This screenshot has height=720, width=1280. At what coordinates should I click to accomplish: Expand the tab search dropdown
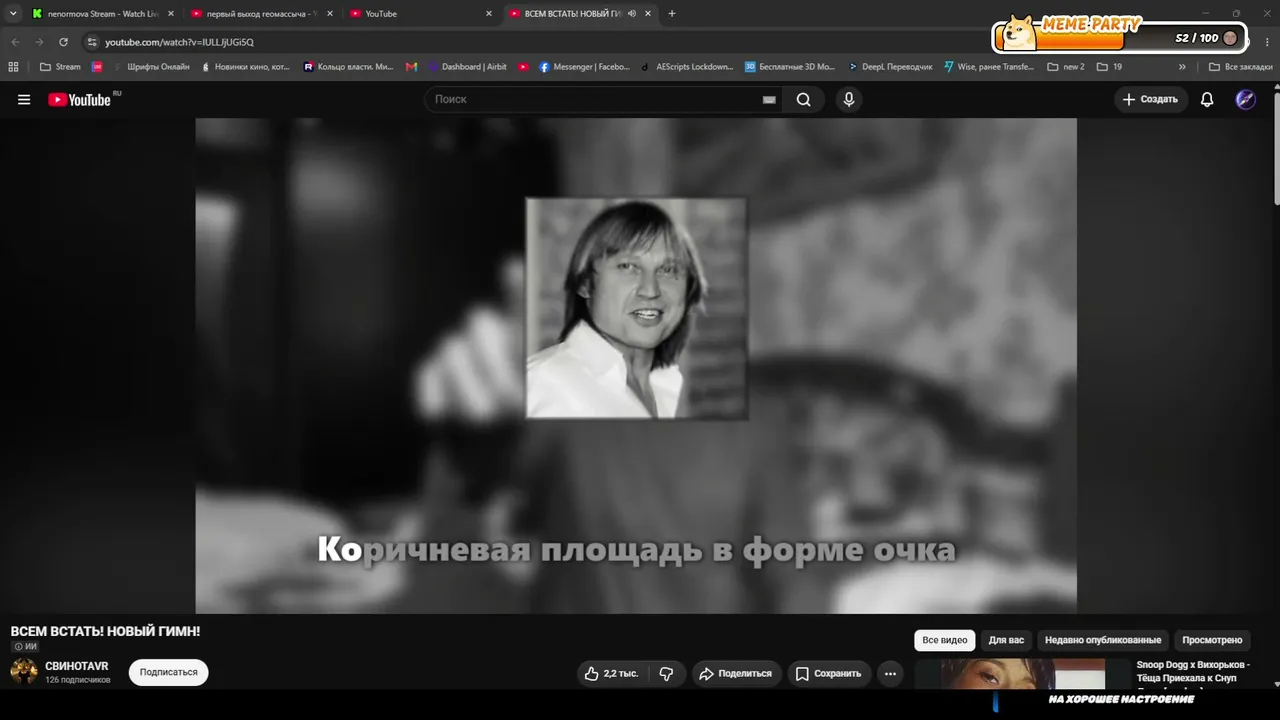coord(13,14)
